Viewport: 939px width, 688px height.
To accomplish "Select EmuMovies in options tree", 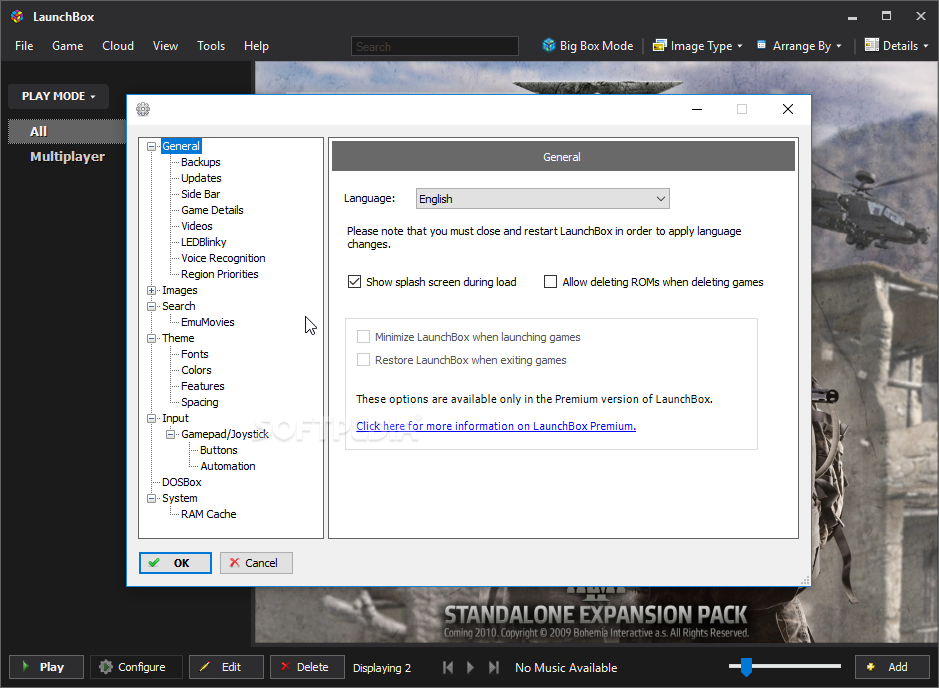I will point(208,322).
